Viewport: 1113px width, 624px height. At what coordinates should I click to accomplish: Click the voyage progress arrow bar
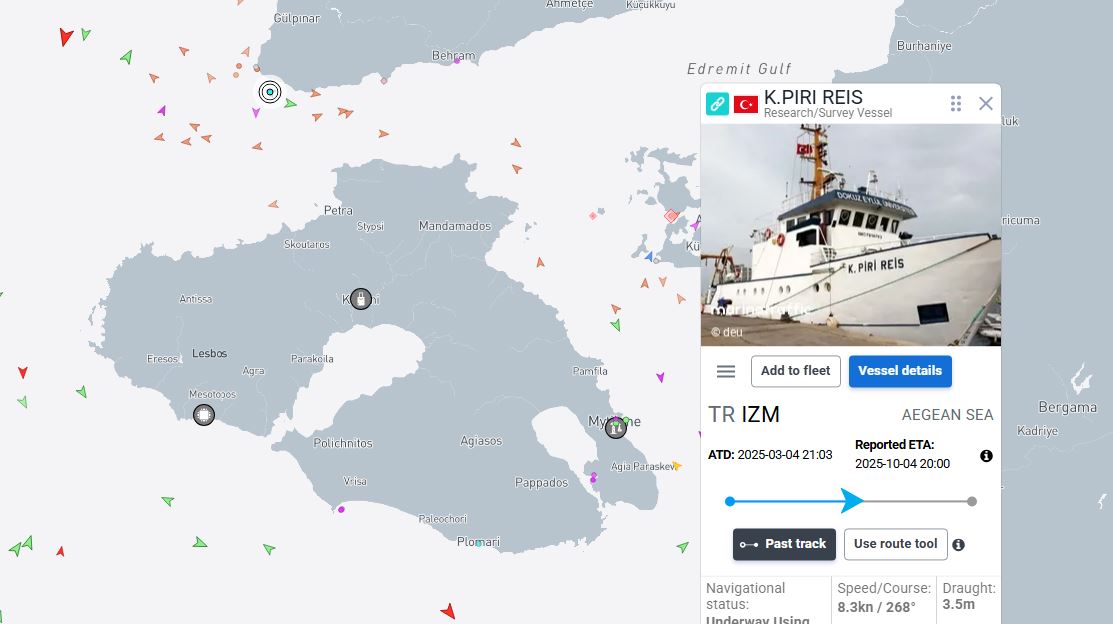pyautogui.click(x=850, y=501)
